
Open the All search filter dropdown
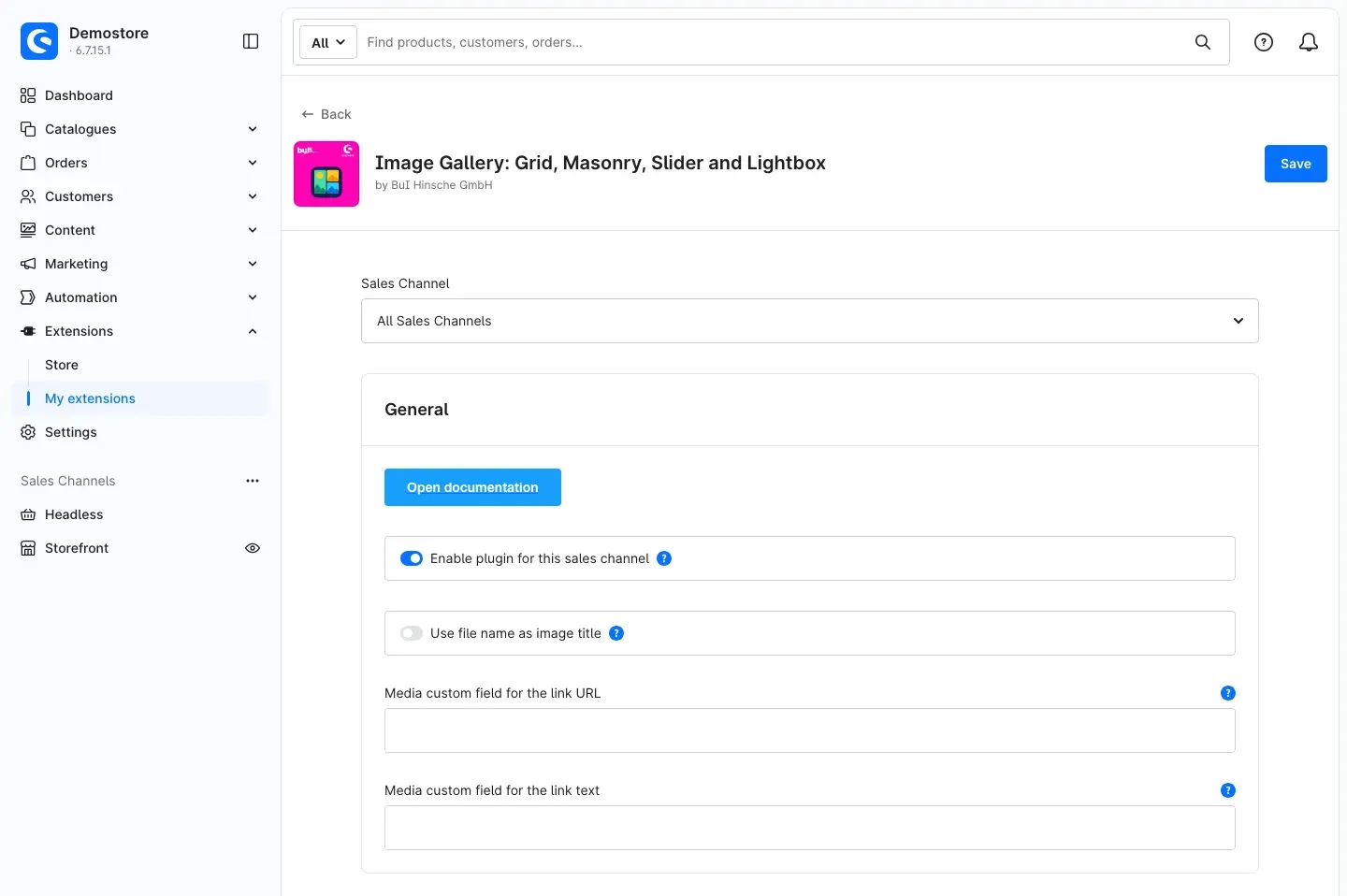(328, 42)
